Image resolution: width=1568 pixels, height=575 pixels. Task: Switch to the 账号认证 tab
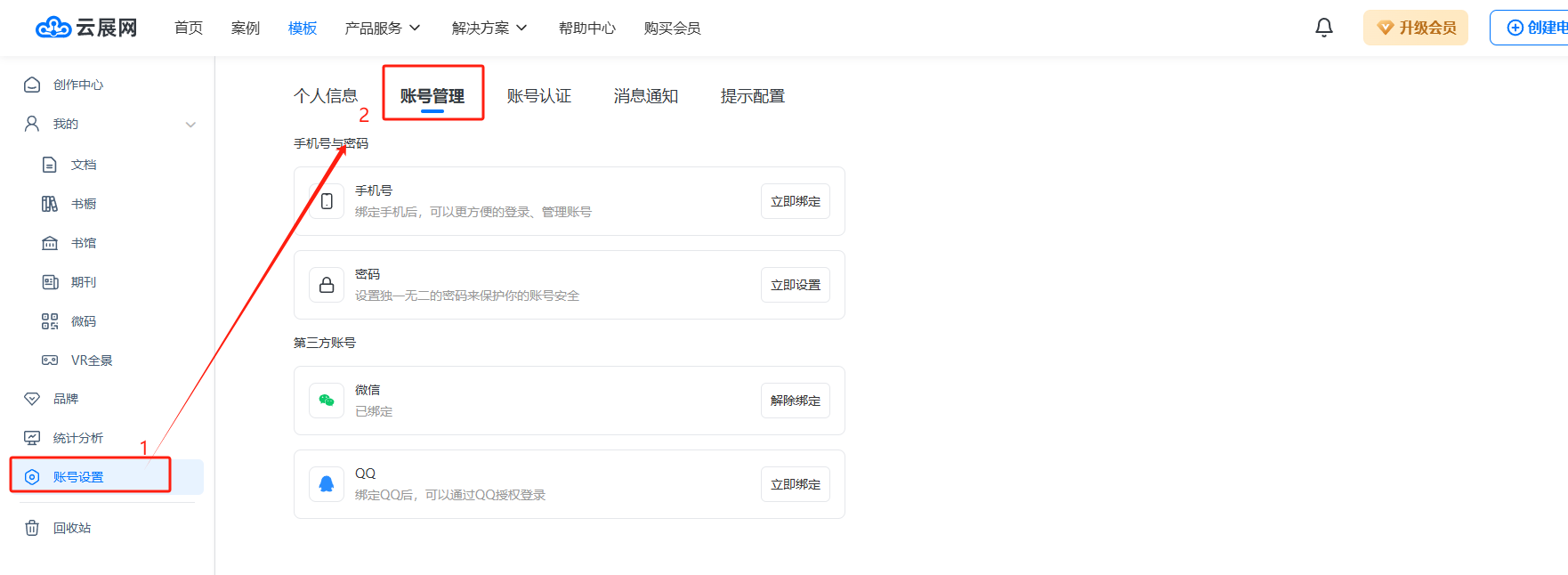[538, 96]
